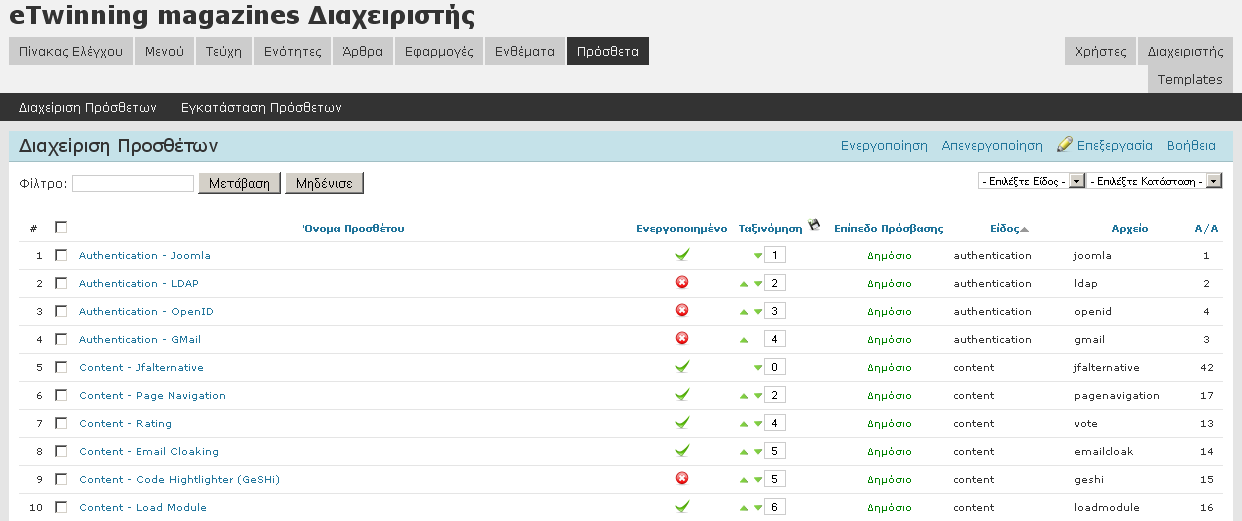Open the Επιλέξτε Κατάσταση dropdown
Viewport: 1242px width, 521px height.
coord(1155,181)
